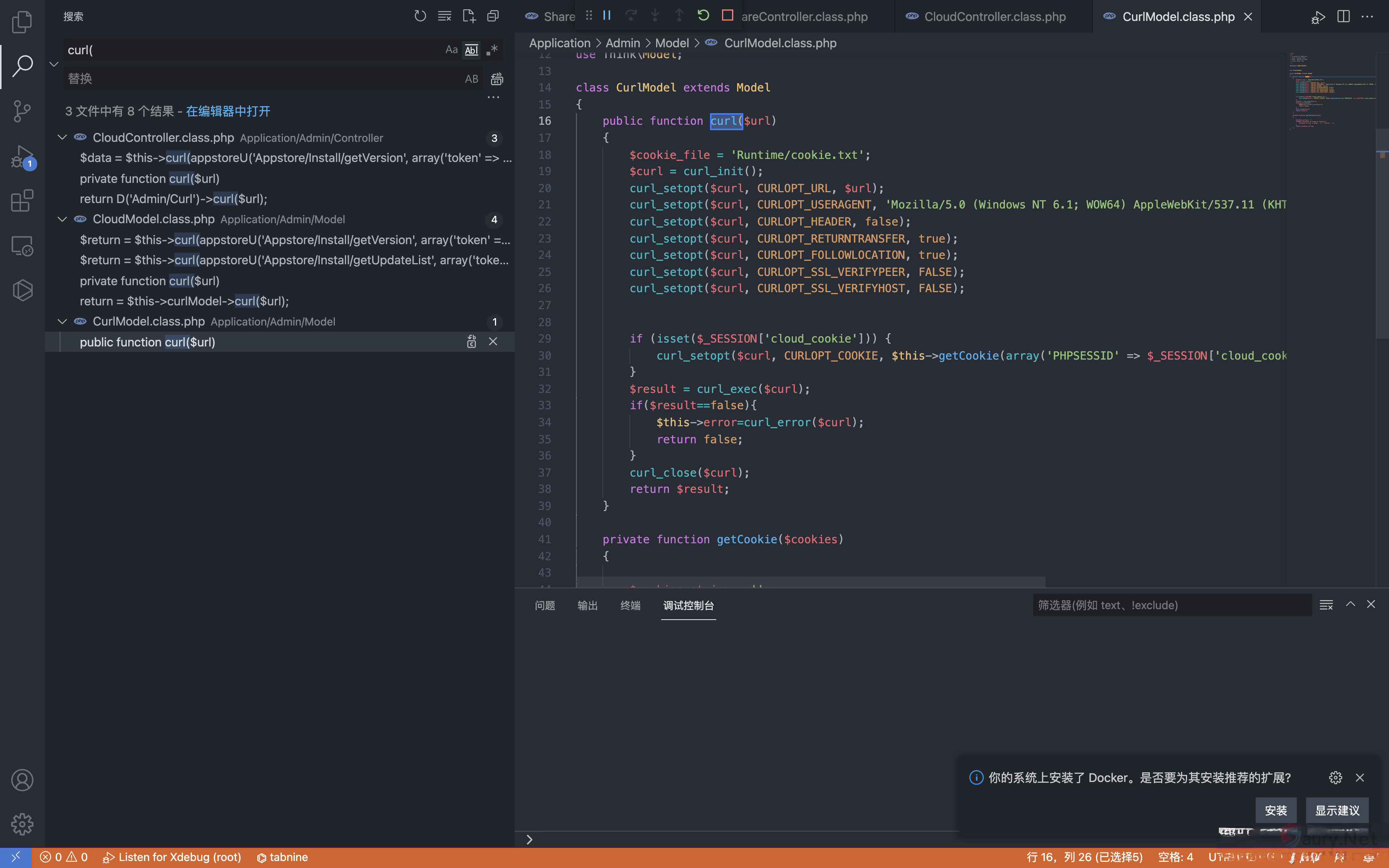Open the Extensions view
The height and width of the screenshot is (868, 1389).
coord(22,201)
